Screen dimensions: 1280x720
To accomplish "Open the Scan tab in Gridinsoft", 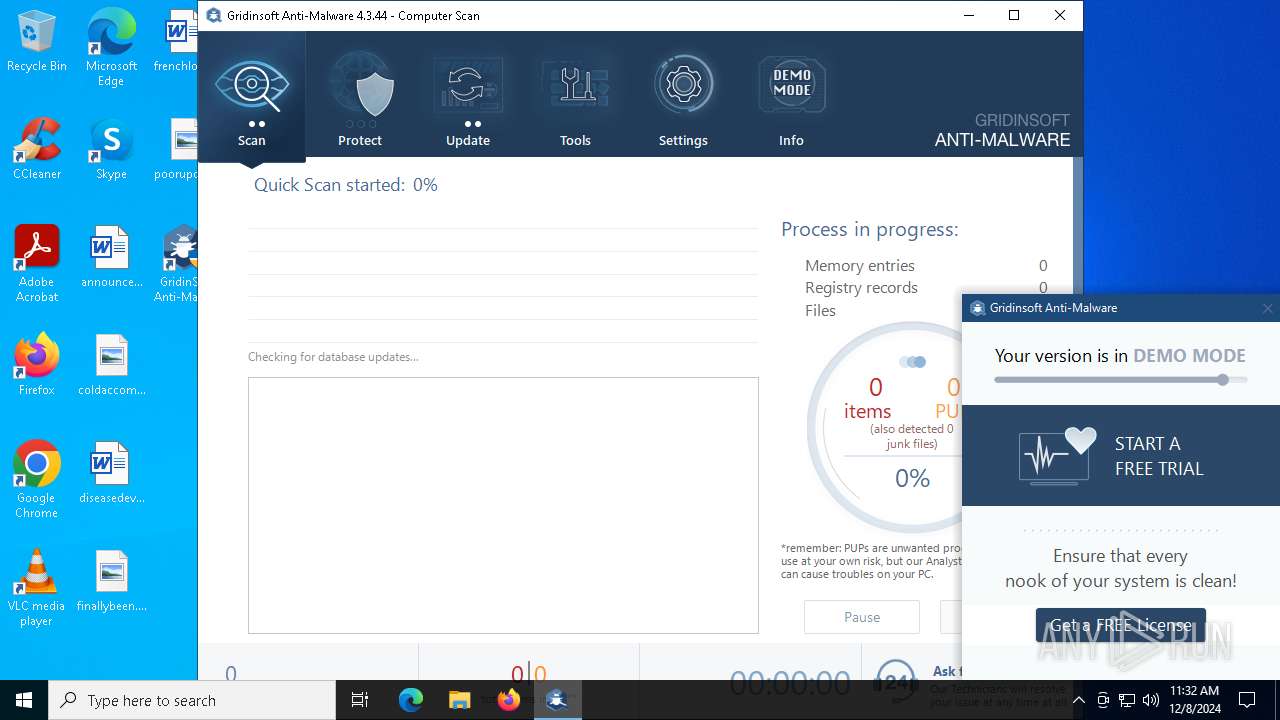I will click(252, 98).
